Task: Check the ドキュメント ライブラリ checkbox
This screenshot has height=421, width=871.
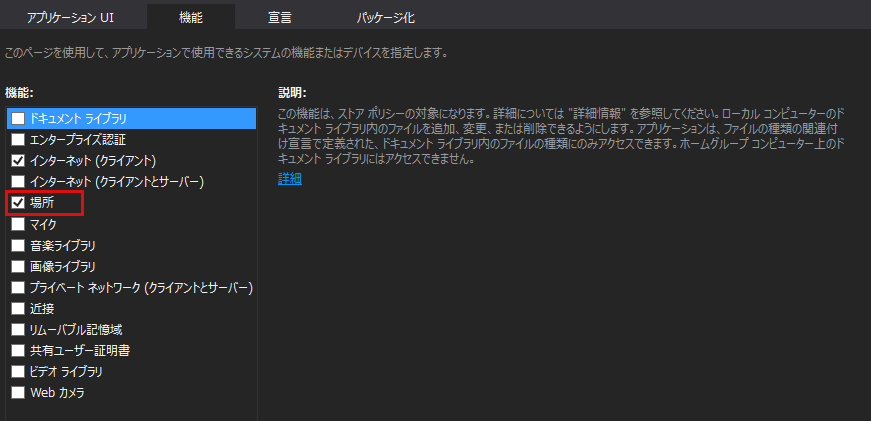Action: pyautogui.click(x=18, y=118)
